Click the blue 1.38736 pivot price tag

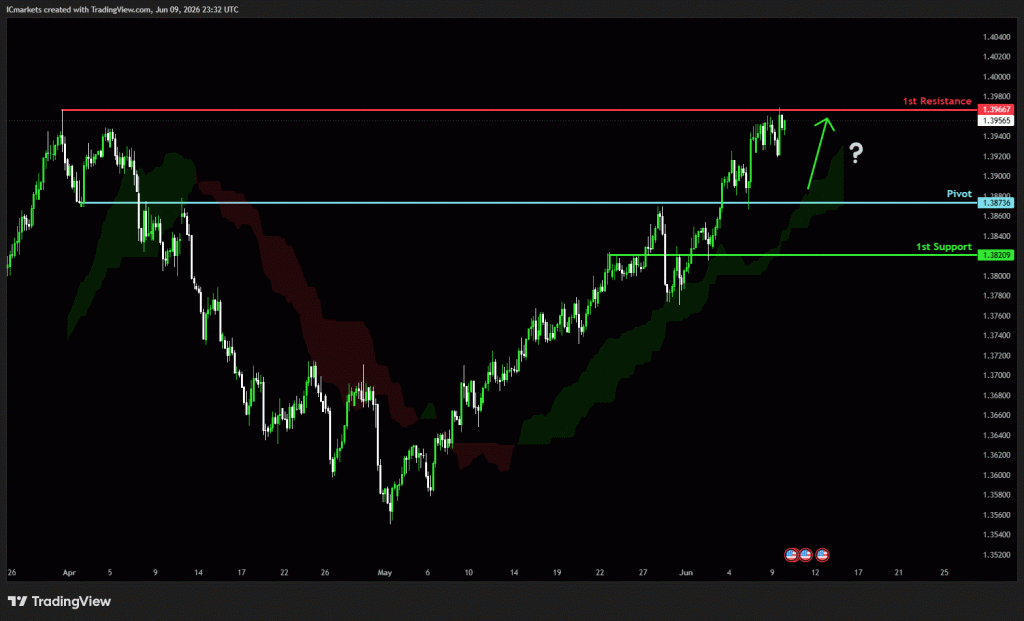pyautogui.click(x=996, y=203)
